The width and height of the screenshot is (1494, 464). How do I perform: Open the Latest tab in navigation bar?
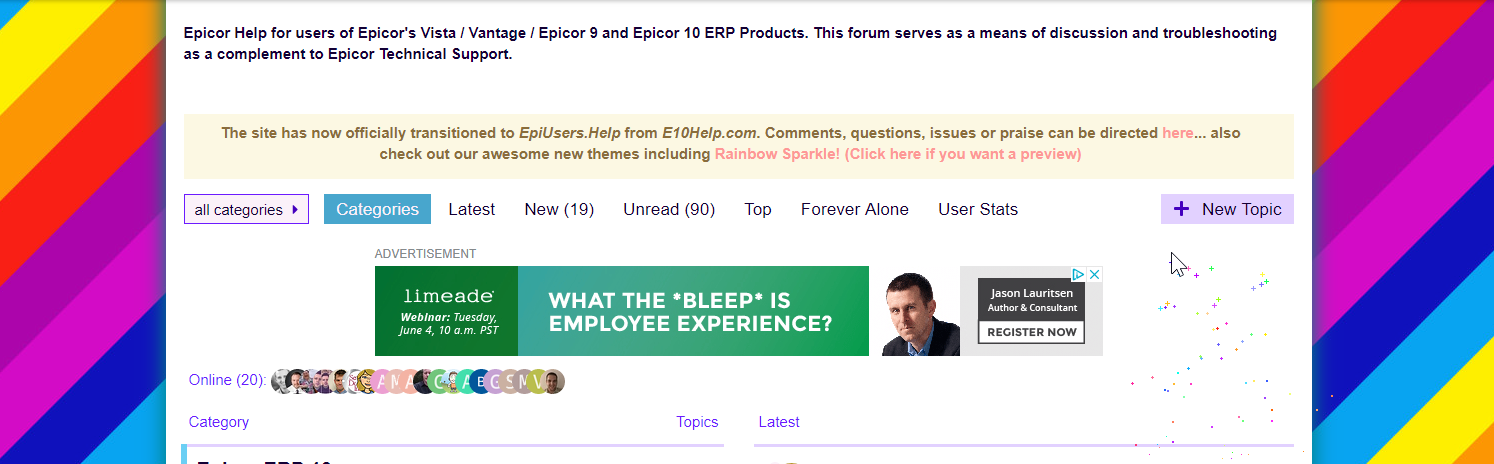[x=471, y=209]
